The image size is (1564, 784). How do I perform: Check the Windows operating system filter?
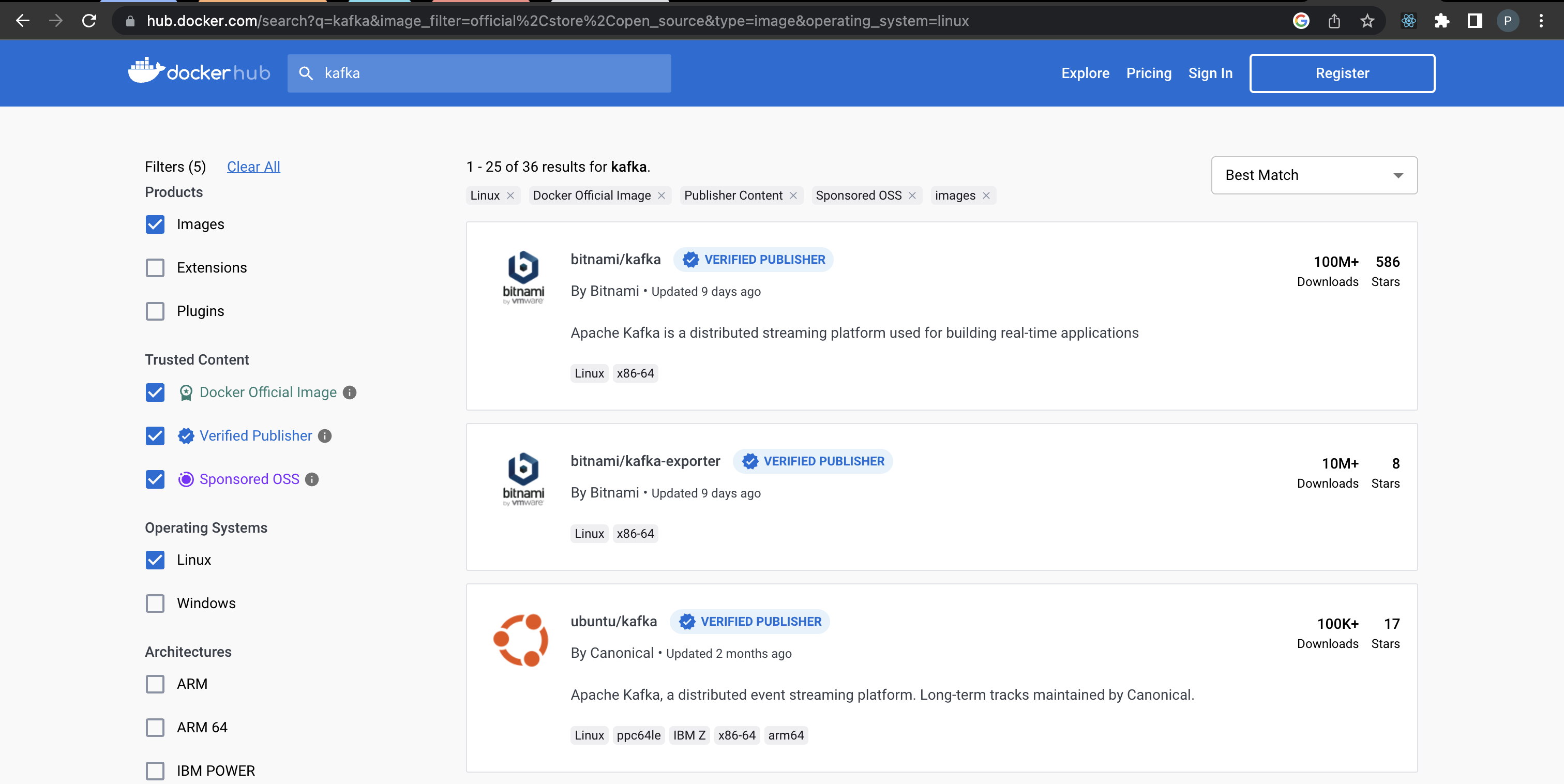pyautogui.click(x=156, y=603)
